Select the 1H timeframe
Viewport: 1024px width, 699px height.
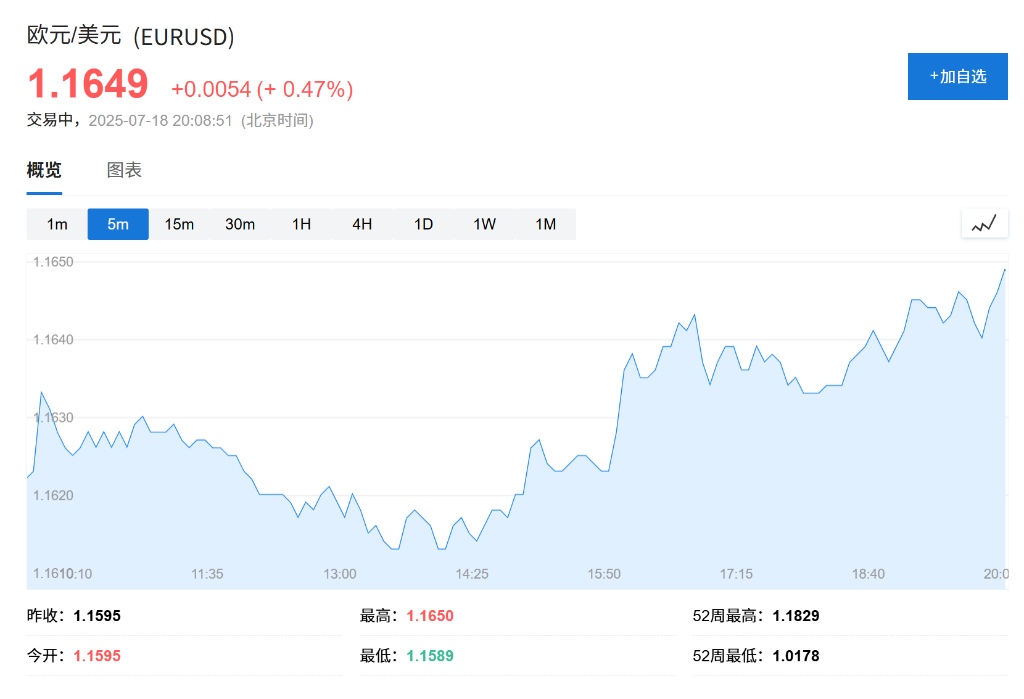pos(301,224)
